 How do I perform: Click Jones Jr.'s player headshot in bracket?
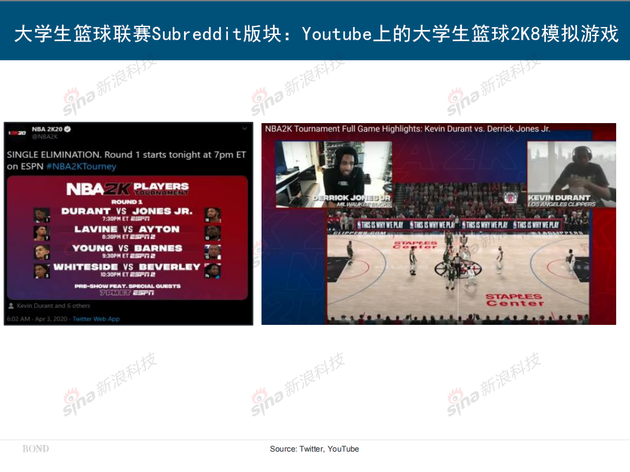[213, 215]
